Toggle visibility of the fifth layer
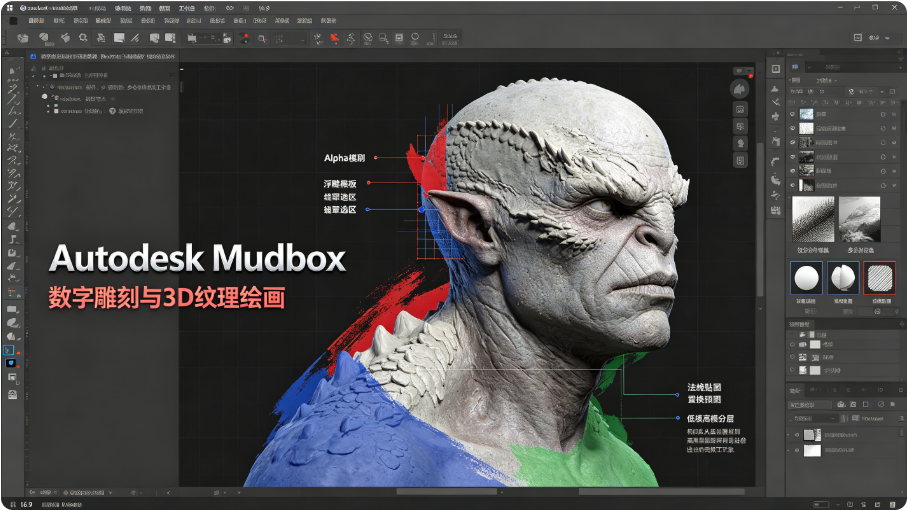Image resolution: width=907 pixels, height=510 pixels. pos(792,171)
